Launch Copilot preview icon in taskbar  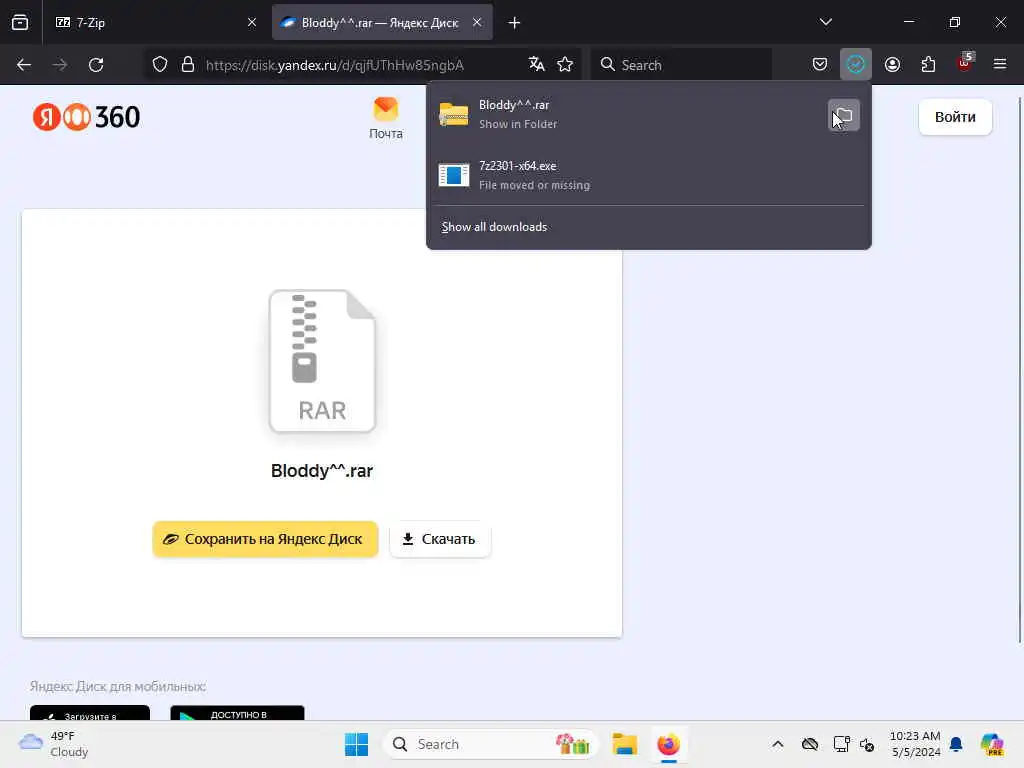(x=992, y=744)
